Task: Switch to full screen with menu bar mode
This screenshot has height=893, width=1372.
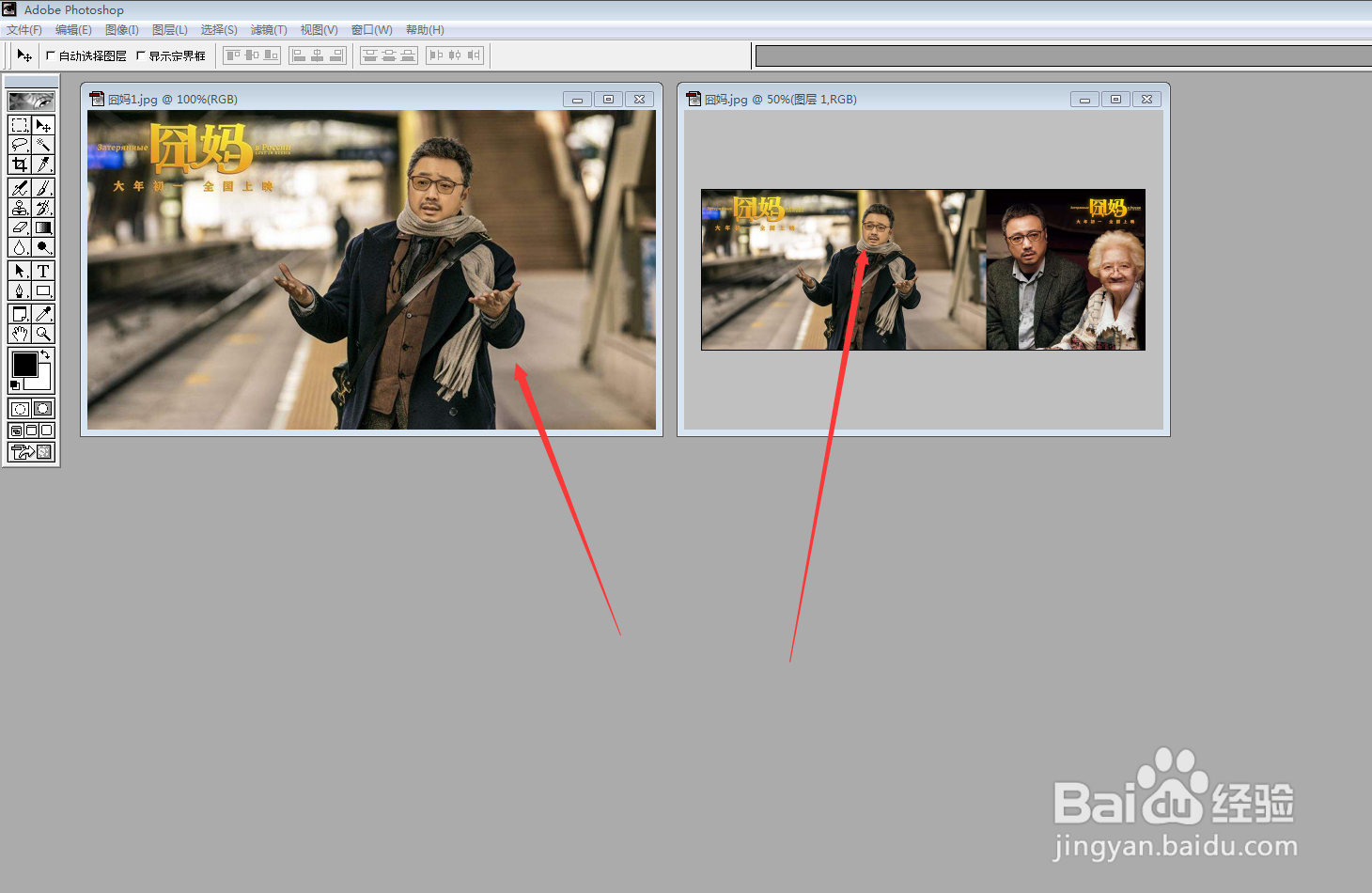Action: pos(31,431)
